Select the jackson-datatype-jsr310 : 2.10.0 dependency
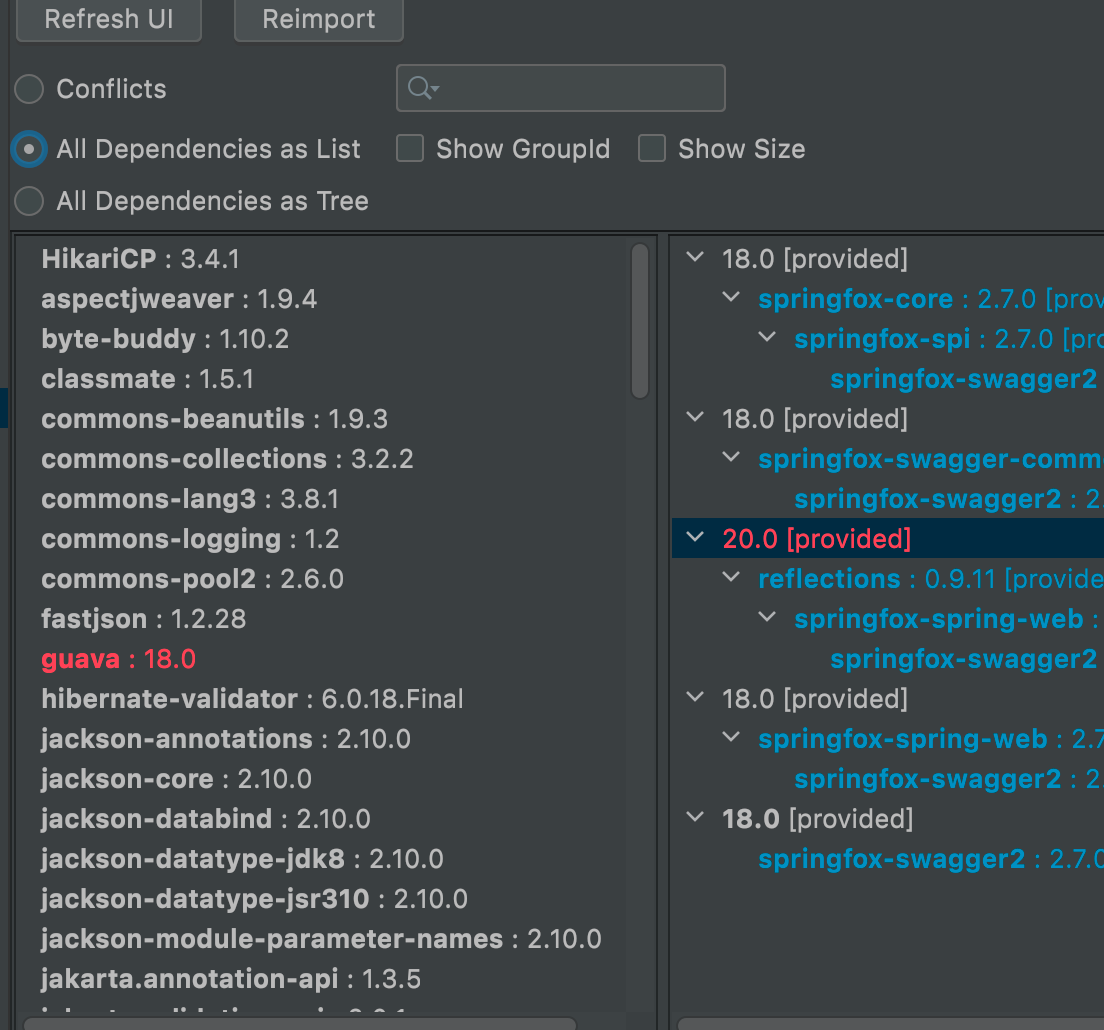This screenshot has width=1104, height=1030. pyautogui.click(x=254, y=899)
